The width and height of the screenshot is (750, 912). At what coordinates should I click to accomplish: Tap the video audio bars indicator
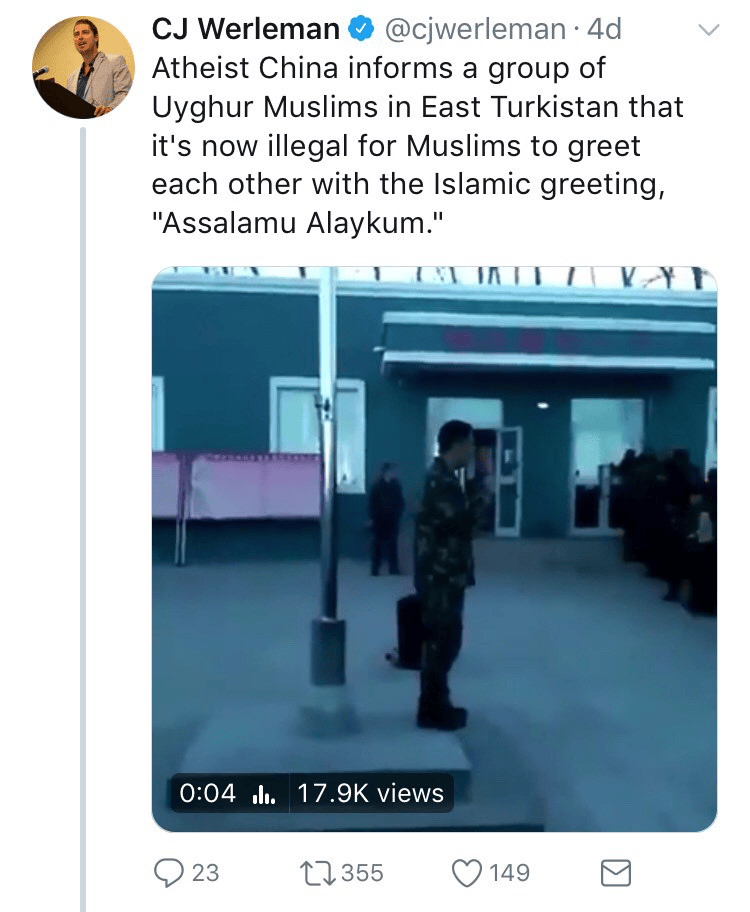(264, 793)
